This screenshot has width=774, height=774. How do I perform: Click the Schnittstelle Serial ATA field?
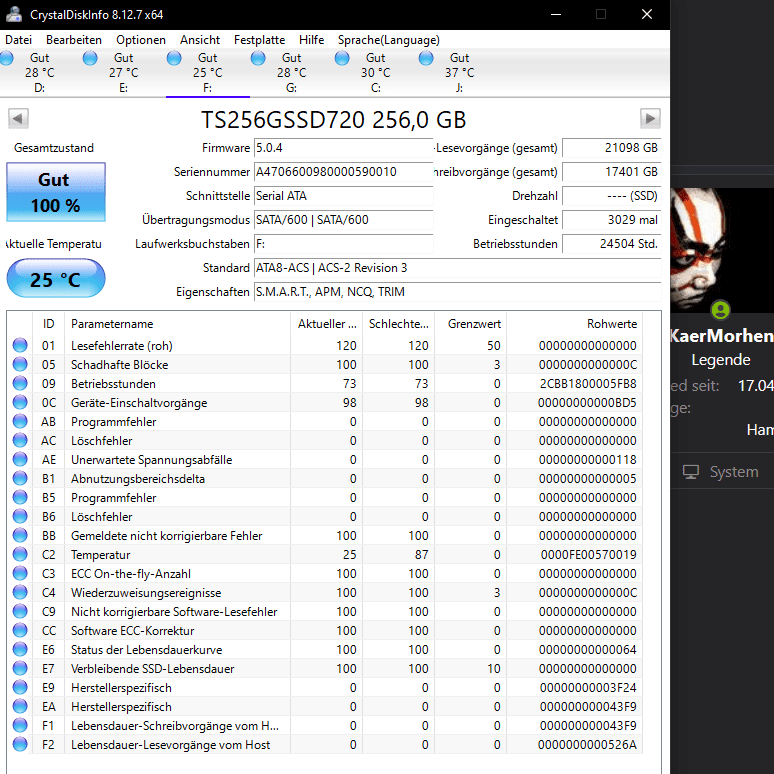[344, 196]
